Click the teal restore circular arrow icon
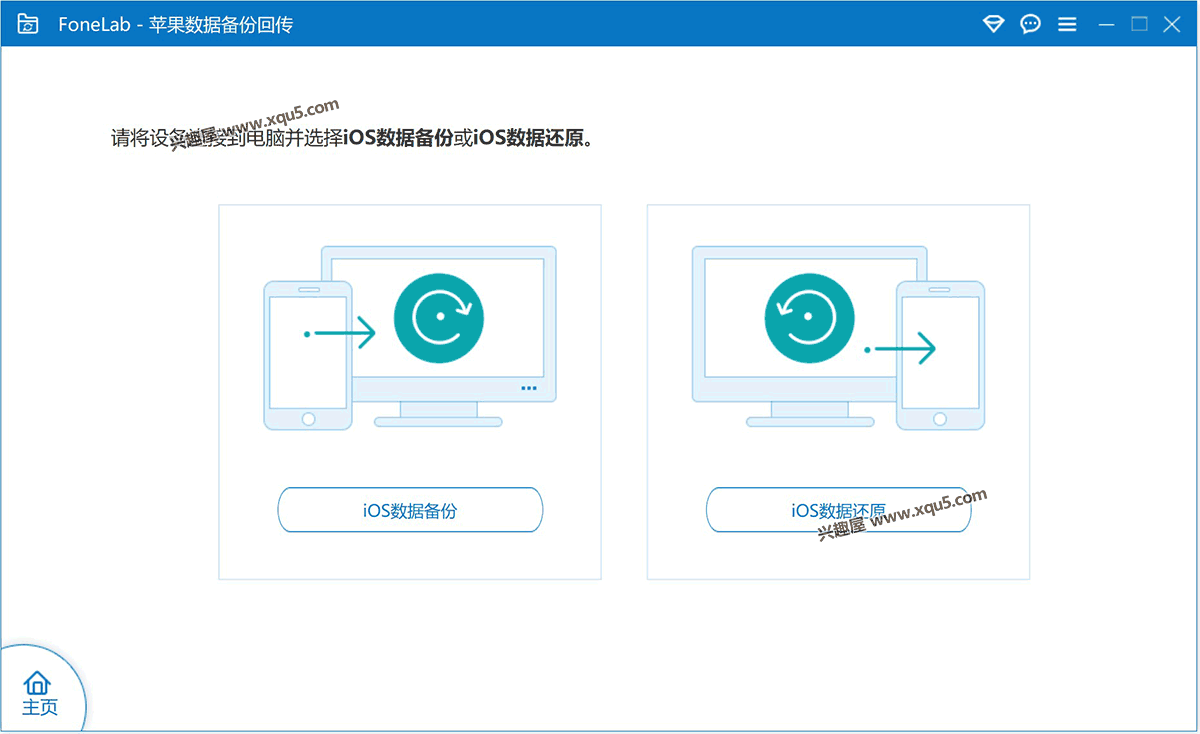The image size is (1200, 734). 809,319
